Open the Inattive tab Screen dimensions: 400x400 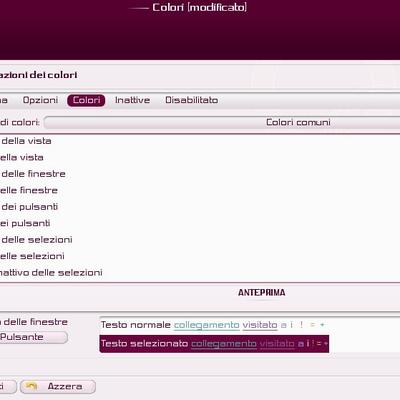pos(132,100)
